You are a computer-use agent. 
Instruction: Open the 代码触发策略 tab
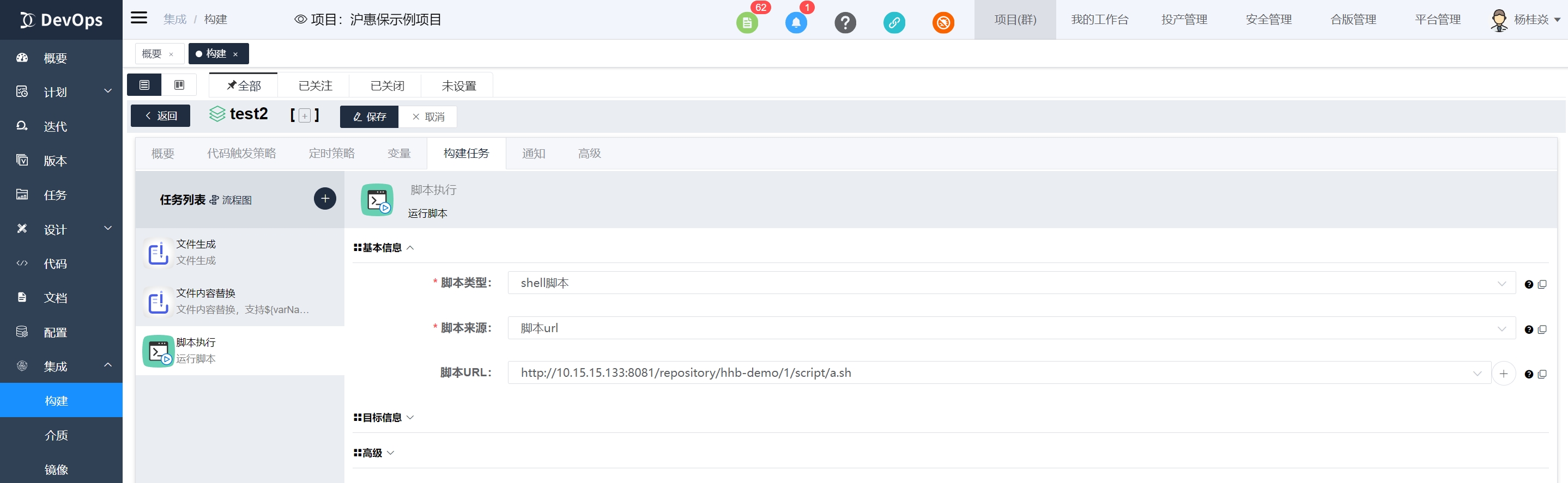[241, 154]
